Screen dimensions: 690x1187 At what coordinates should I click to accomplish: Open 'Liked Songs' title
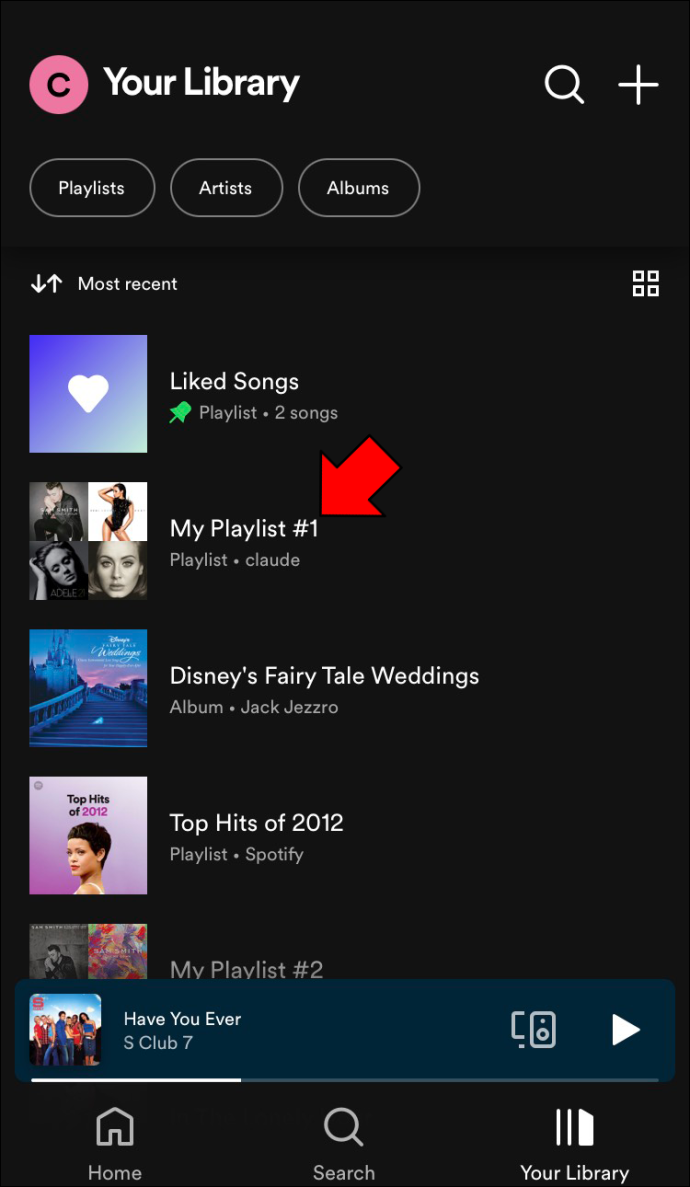tap(234, 382)
